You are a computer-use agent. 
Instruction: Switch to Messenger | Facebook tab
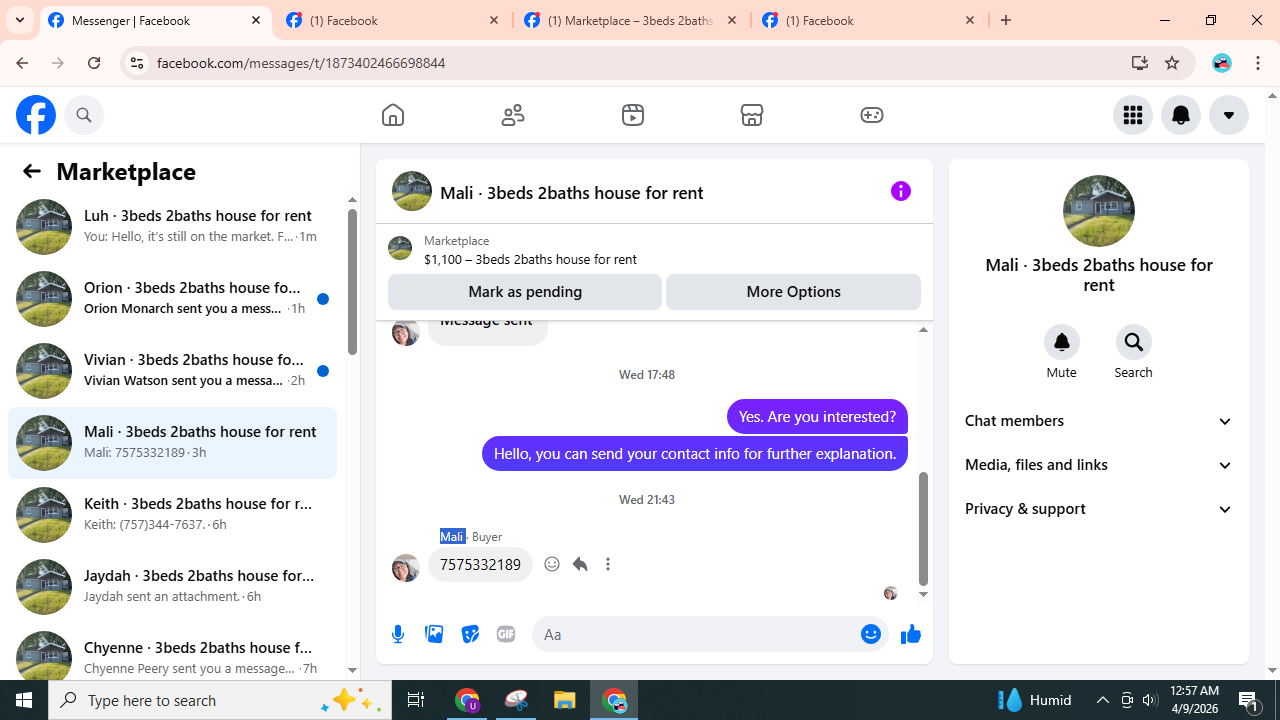[156, 20]
